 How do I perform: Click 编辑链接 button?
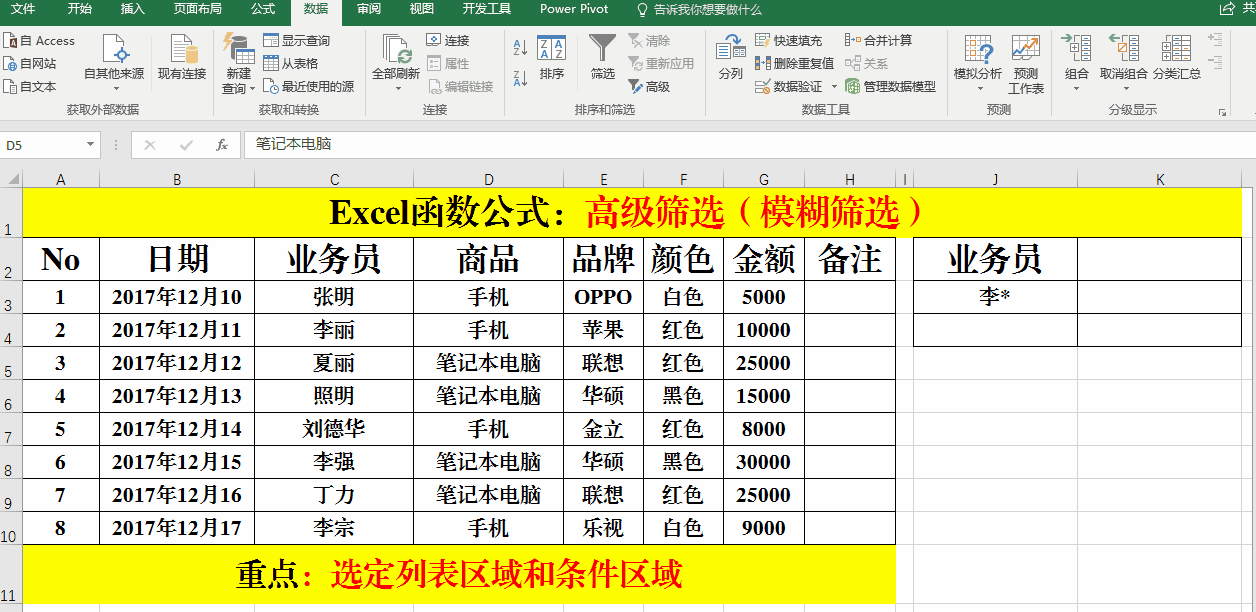tap(460, 87)
